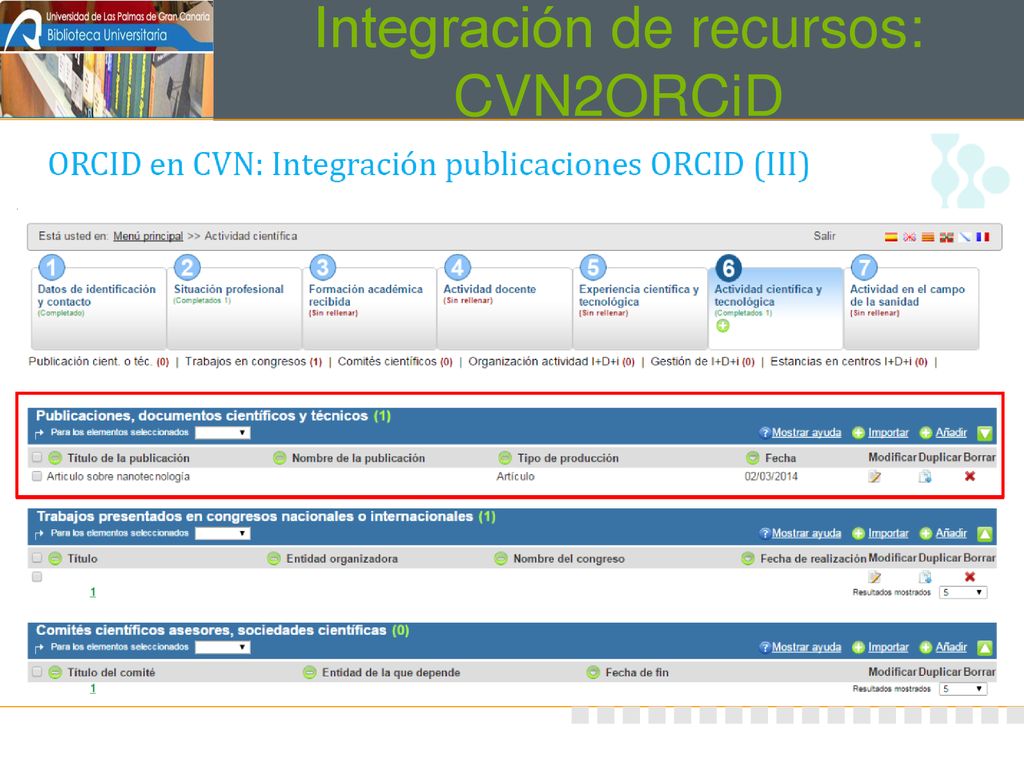Open Situación profesional tab
Image resolution: width=1024 pixels, height=768 pixels.
(234, 308)
